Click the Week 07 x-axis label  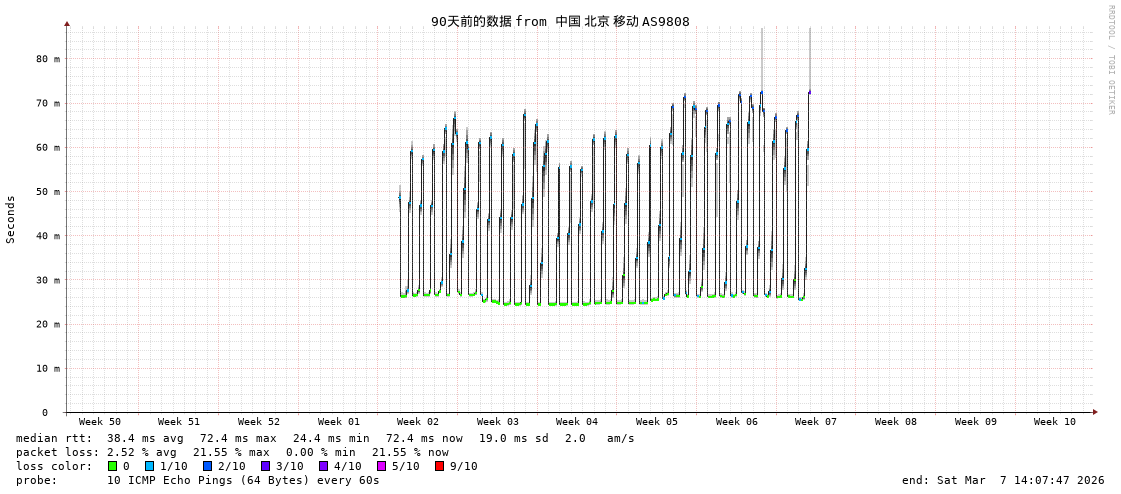coord(816,422)
